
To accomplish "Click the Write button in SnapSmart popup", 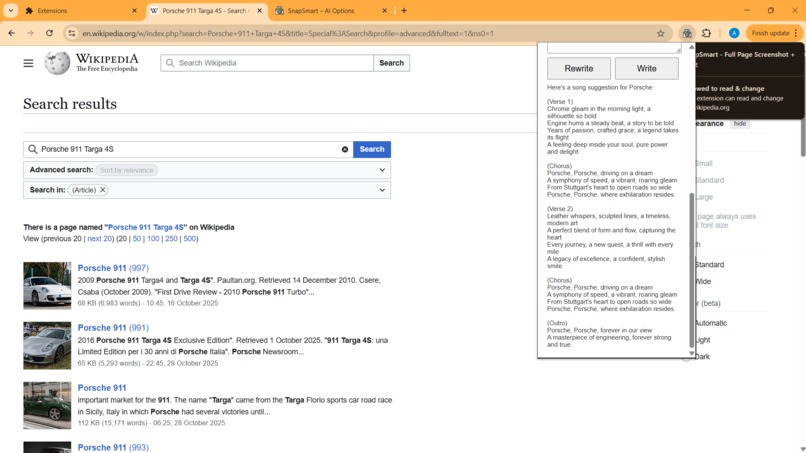I will tap(647, 68).
